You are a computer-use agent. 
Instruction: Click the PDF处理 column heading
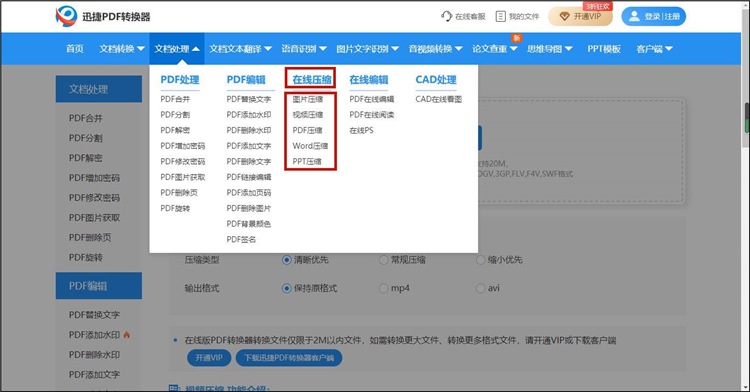[x=180, y=79]
